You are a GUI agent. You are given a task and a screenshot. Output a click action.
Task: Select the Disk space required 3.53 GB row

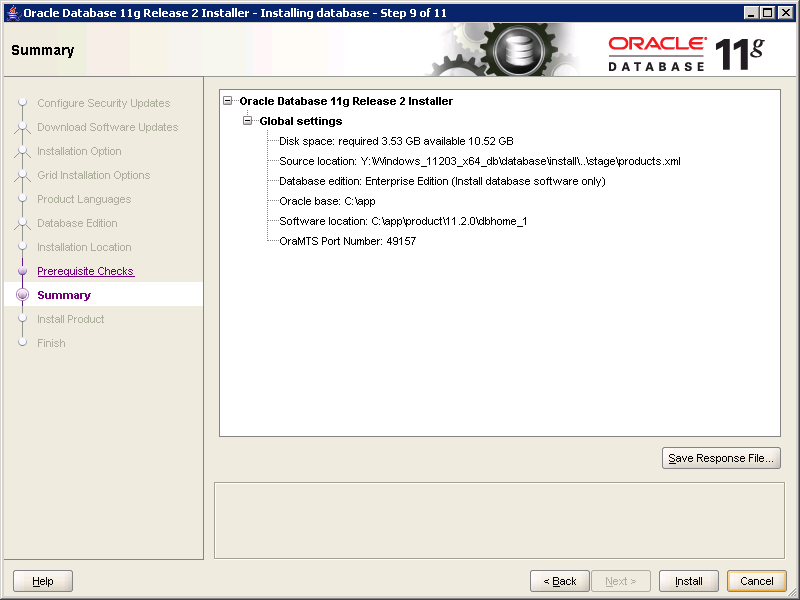396,141
